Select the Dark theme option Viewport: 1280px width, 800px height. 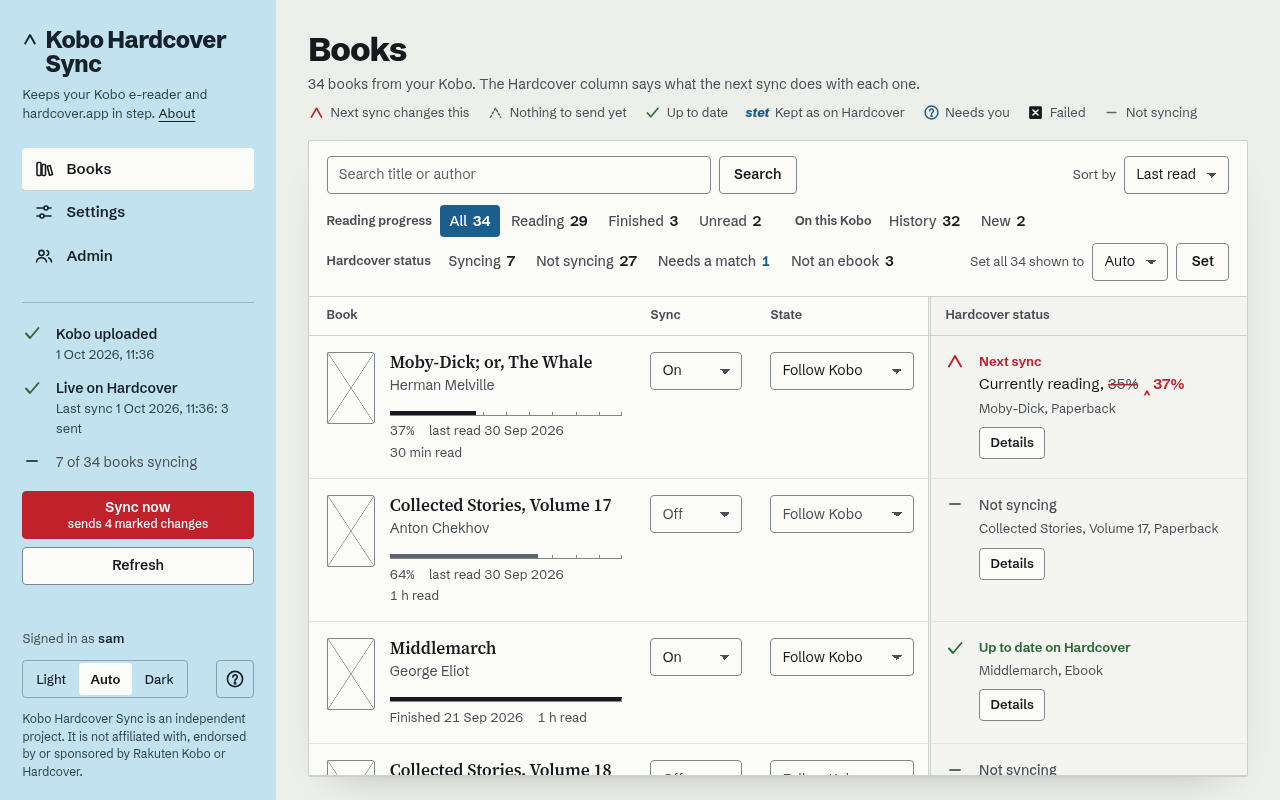(x=159, y=679)
